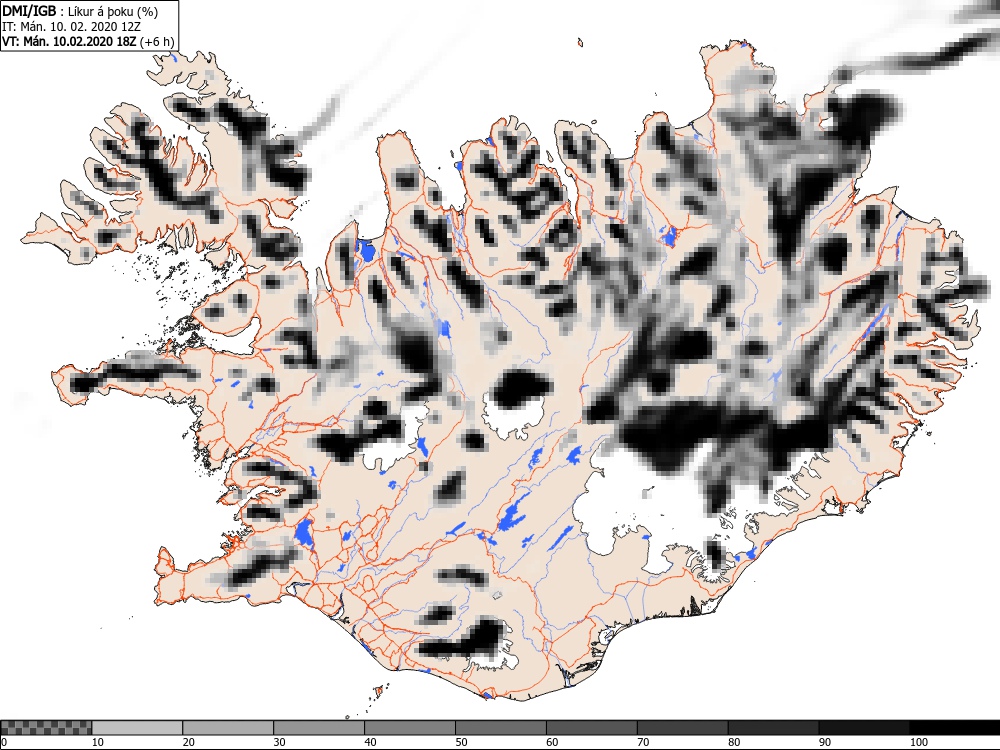Click the legend label '10'
Image resolution: width=1000 pixels, height=750 pixels.
(x=98, y=742)
